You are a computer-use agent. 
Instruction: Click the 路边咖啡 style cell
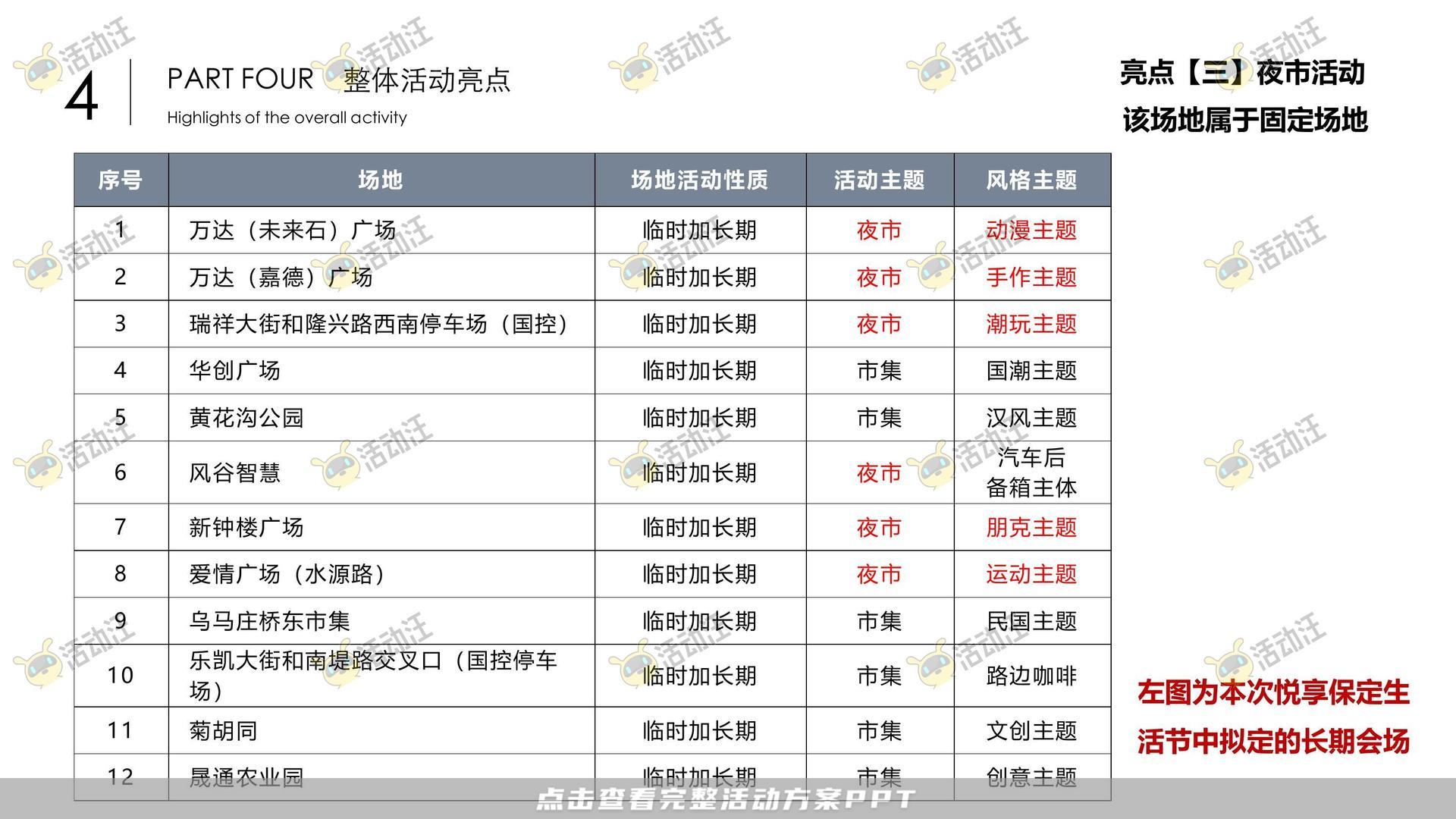(1031, 676)
